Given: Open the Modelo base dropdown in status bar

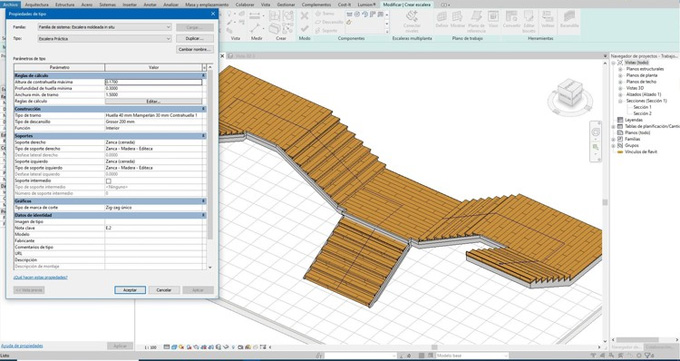Looking at the screenshot, I should click(472, 356).
